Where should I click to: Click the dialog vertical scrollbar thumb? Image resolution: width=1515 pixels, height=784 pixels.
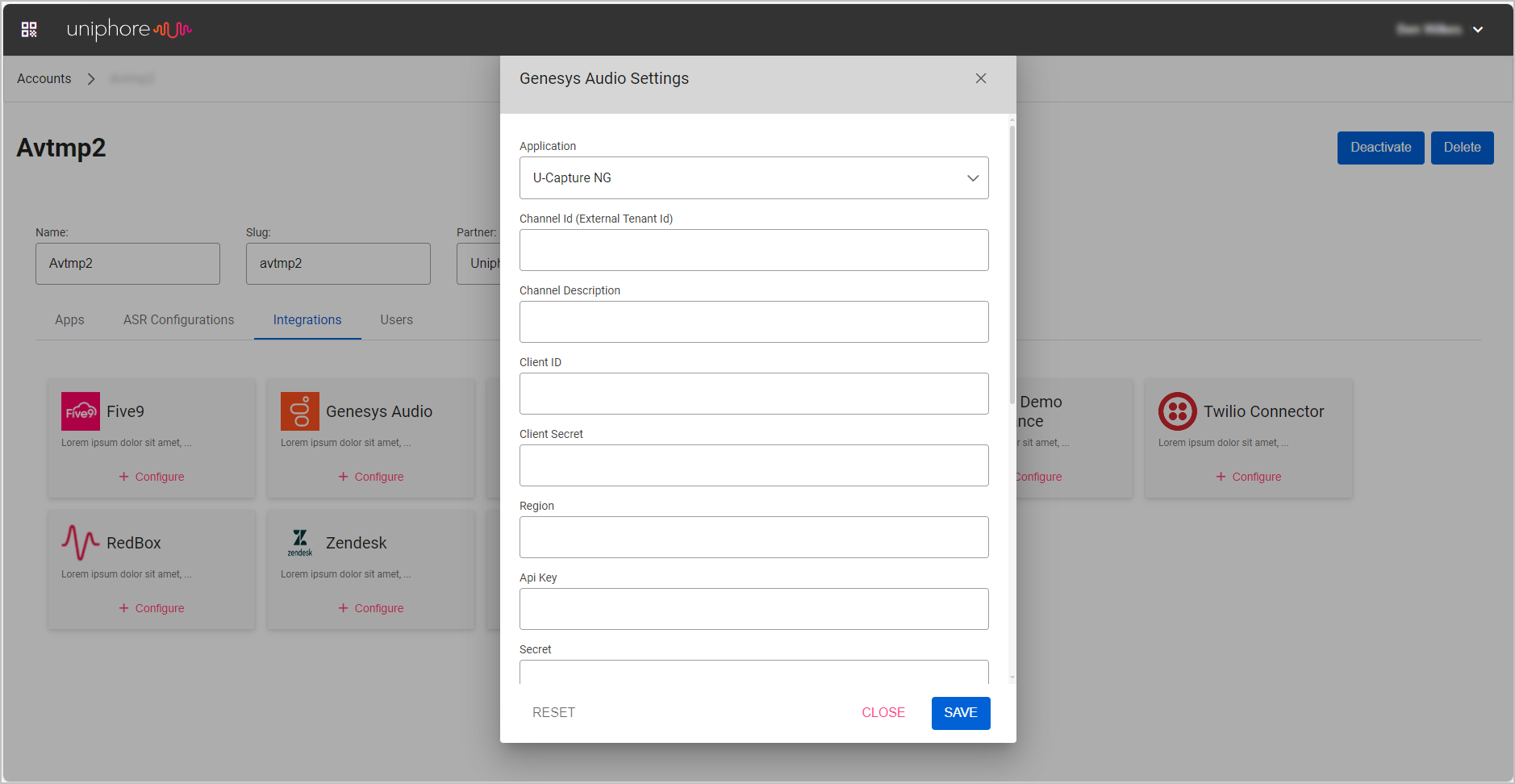coord(1012,265)
